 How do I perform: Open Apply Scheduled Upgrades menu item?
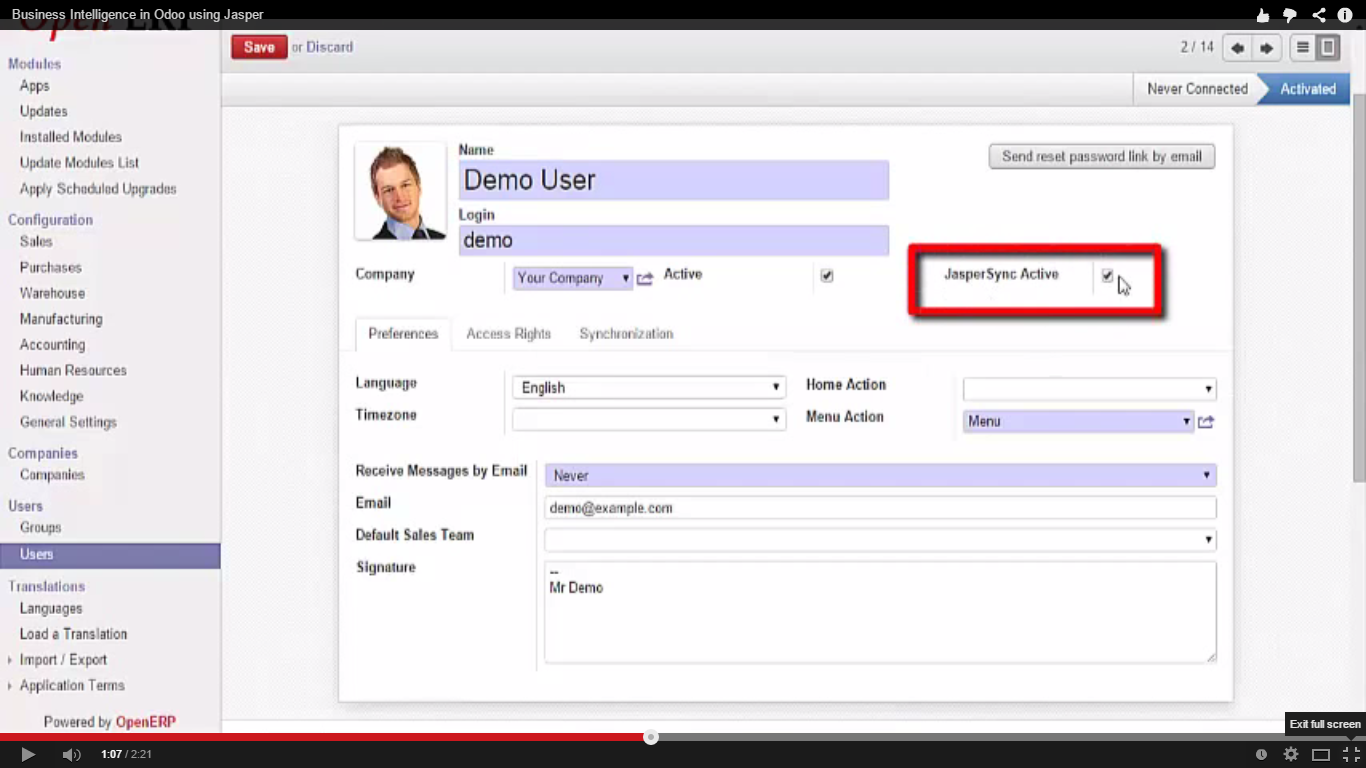pyautogui.click(x=98, y=189)
